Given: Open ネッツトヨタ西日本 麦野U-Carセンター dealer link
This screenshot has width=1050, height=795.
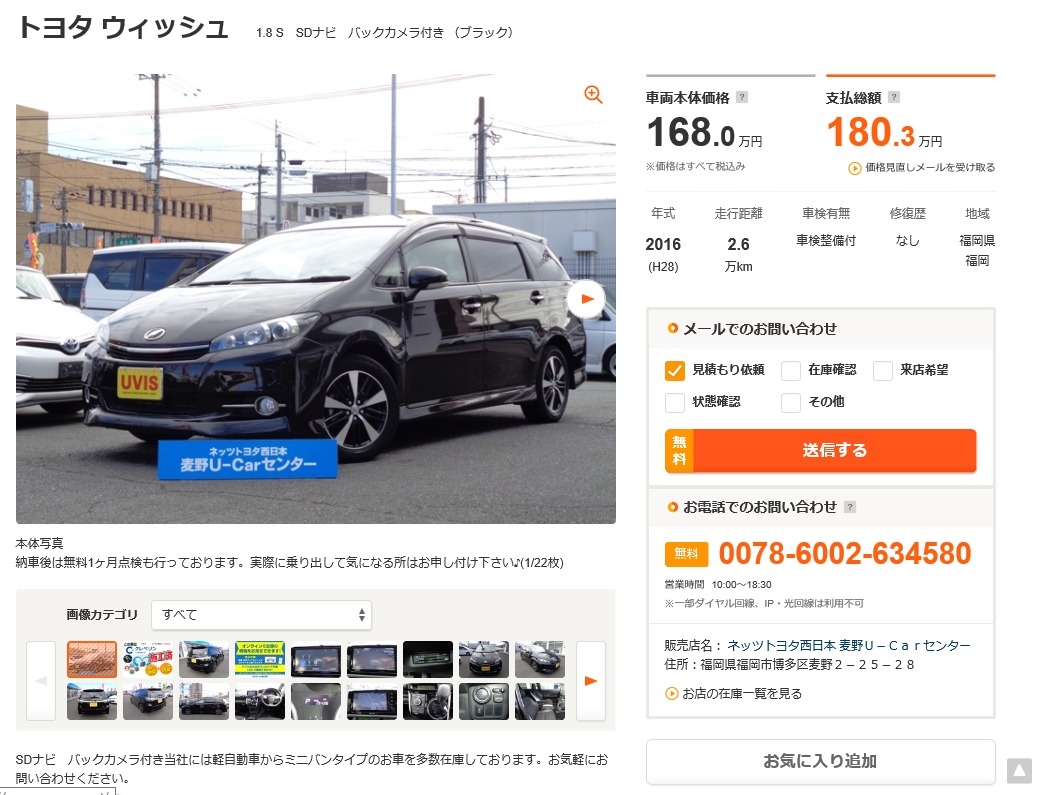Looking at the screenshot, I should coord(848,646).
